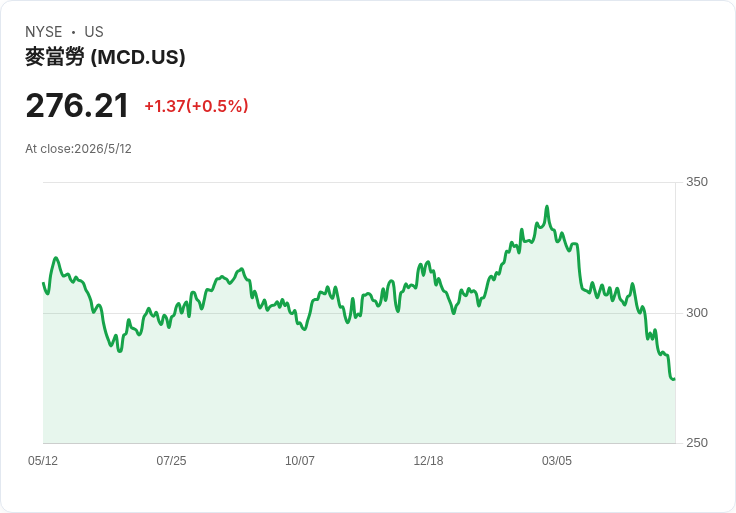This screenshot has width=736, height=513.
Task: Click the 300 y-axis price label
Action: point(697,313)
